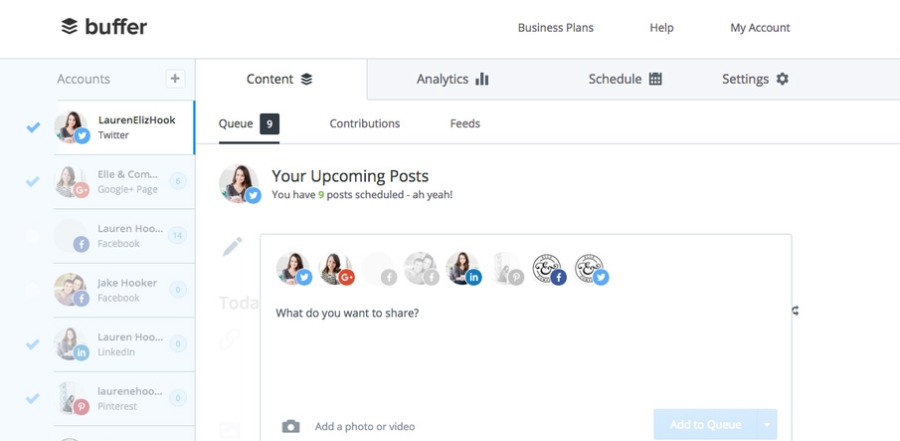900x441 pixels.
Task: Toggle the Google+ Page account checkmark
Action: pos(33,181)
